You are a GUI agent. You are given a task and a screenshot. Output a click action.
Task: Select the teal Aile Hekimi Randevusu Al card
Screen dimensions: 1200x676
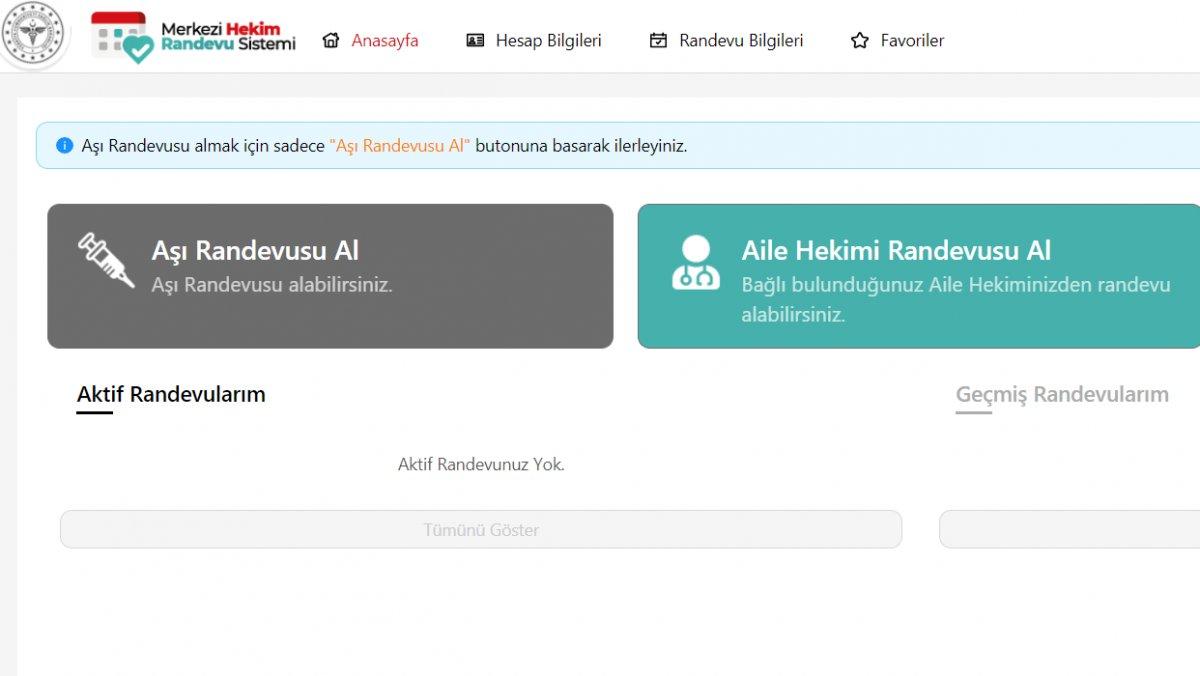[x=918, y=274]
